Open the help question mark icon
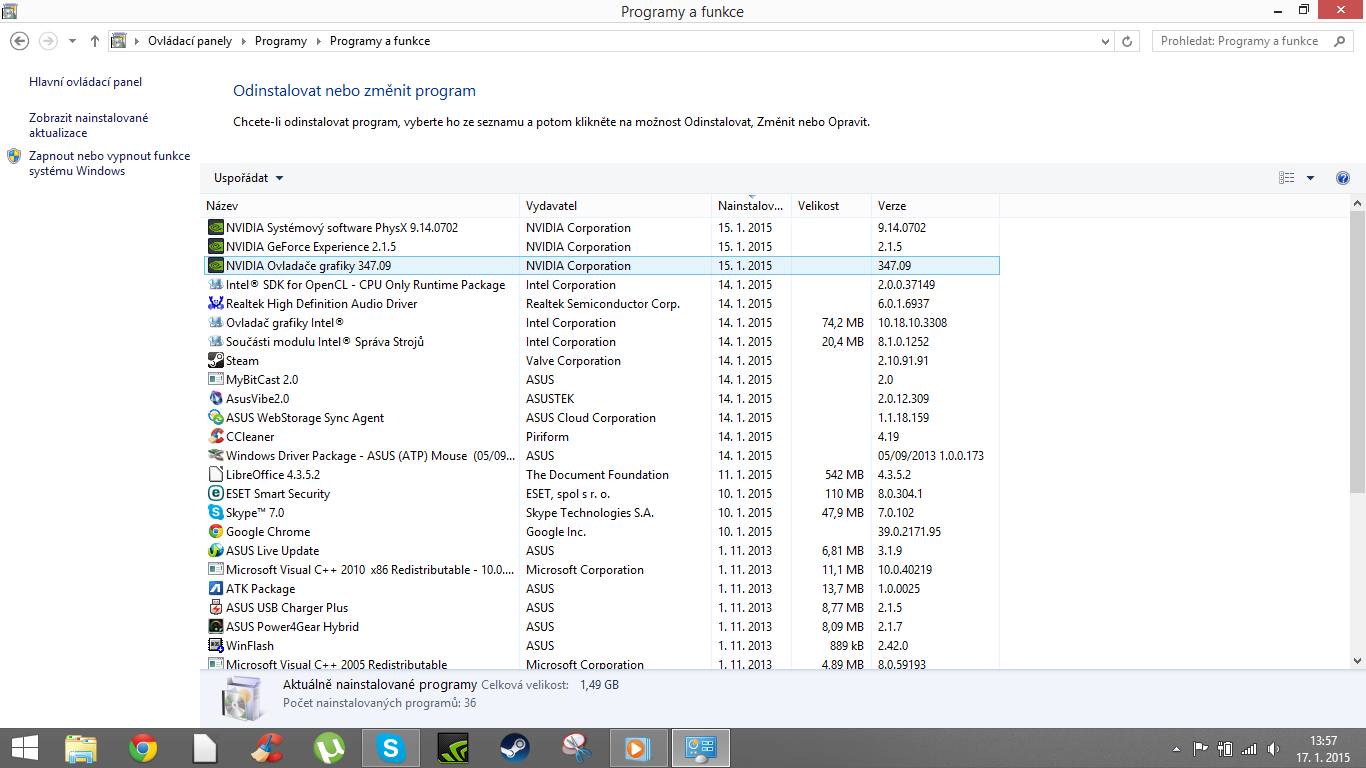The image size is (1366, 768). coord(1343,178)
